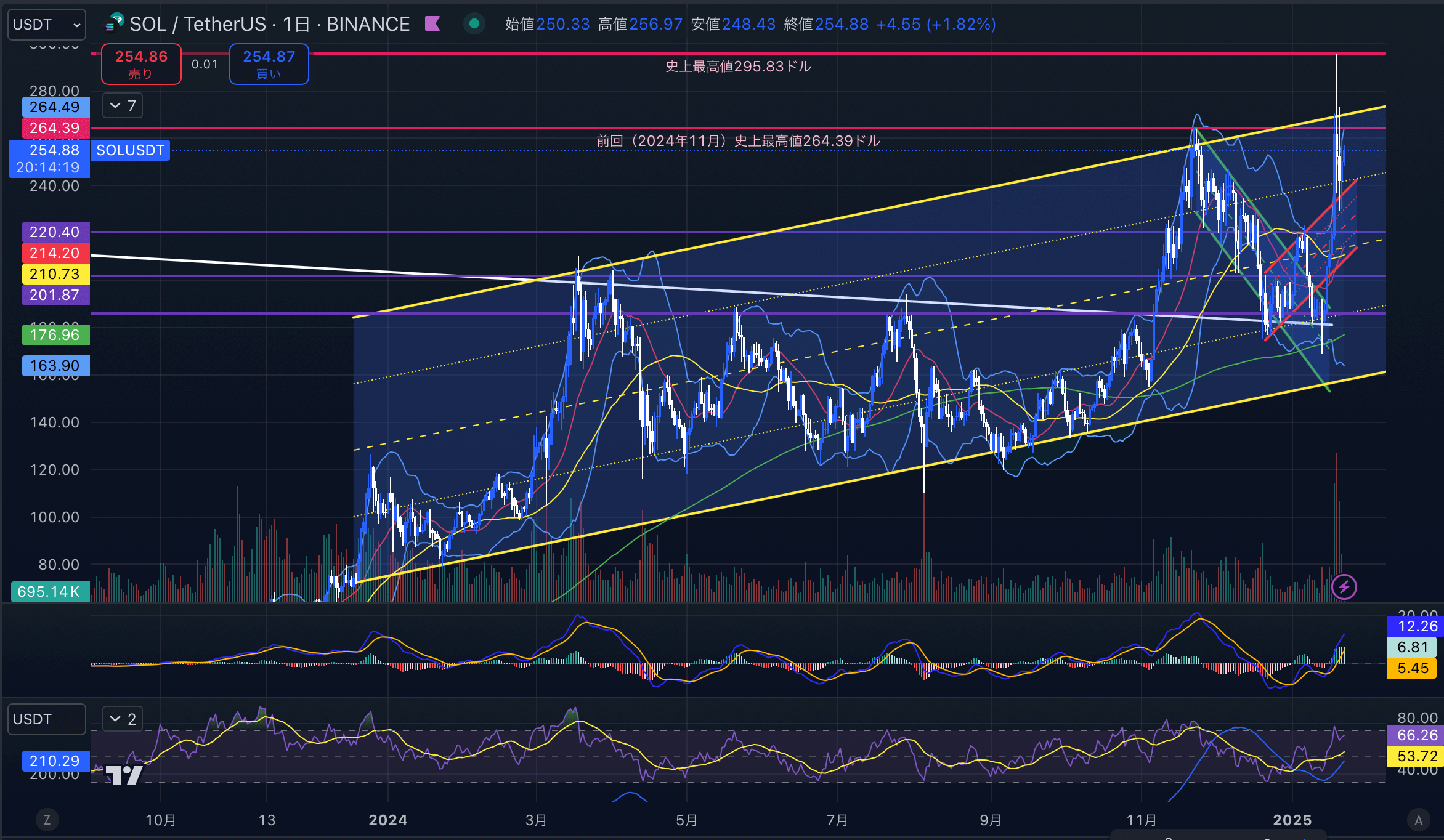Click the red 254.86 sell button
This screenshot has height=840, width=1444.
pyautogui.click(x=141, y=64)
